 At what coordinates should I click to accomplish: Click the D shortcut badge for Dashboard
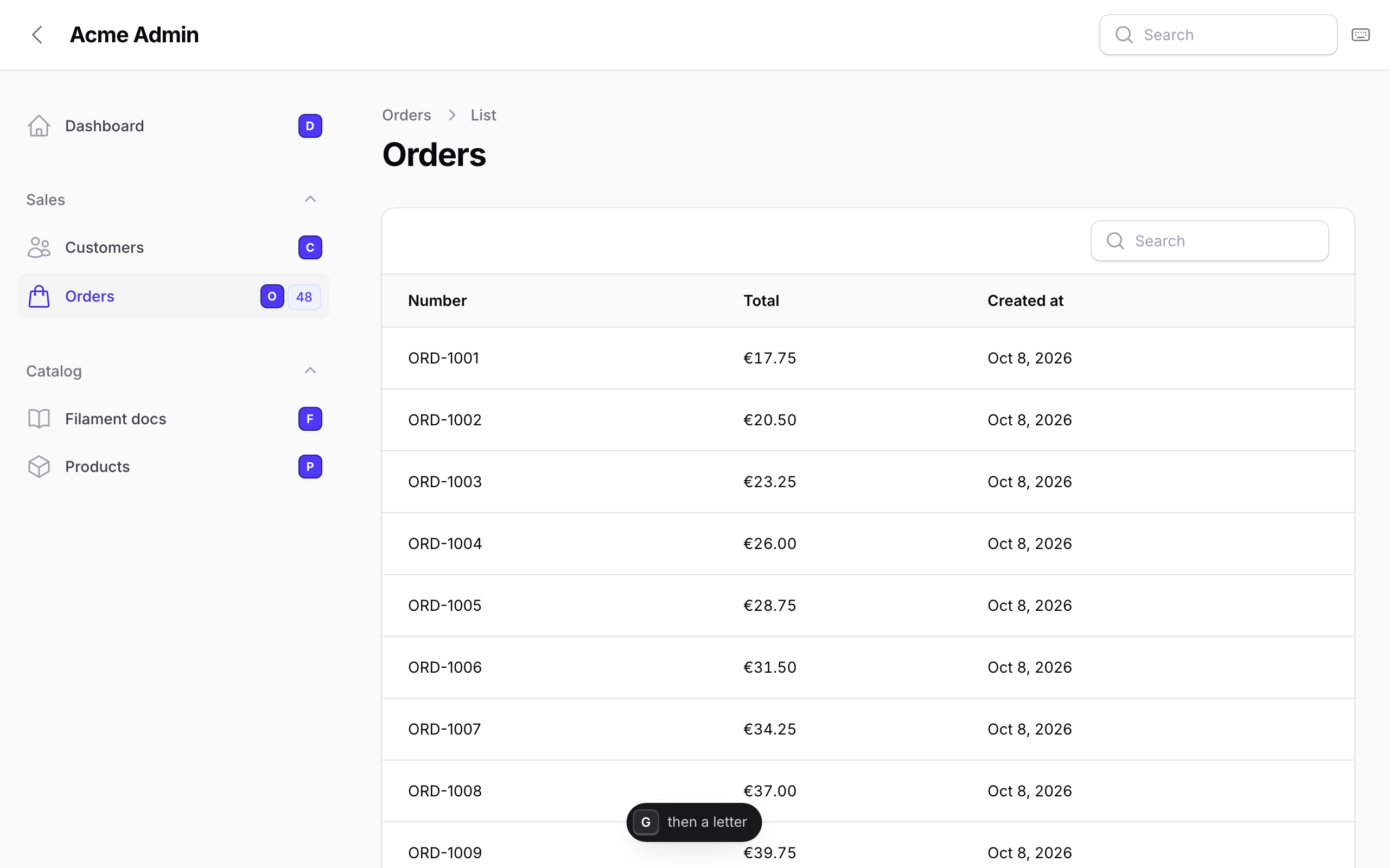[x=310, y=126]
